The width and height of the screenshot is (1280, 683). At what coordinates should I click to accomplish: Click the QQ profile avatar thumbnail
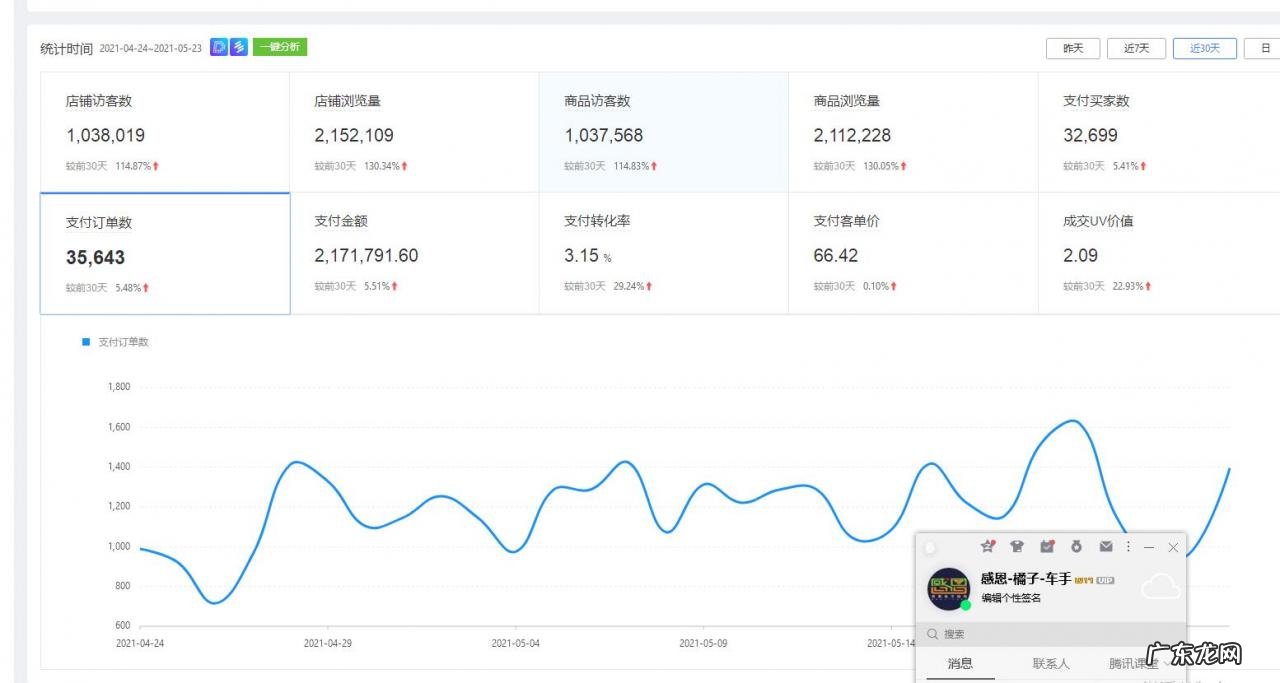click(948, 588)
